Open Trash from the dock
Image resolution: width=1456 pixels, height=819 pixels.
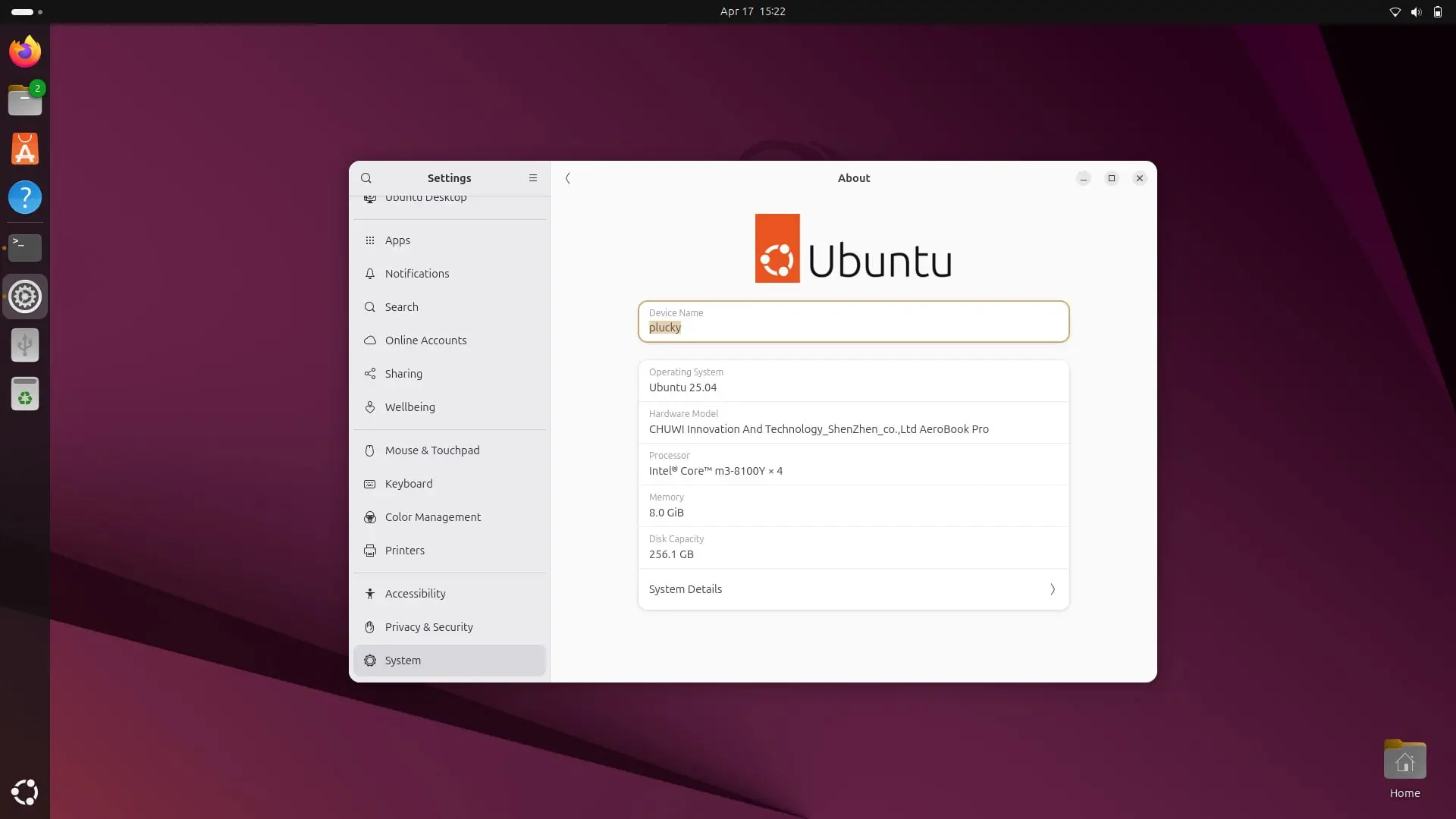[x=25, y=394]
